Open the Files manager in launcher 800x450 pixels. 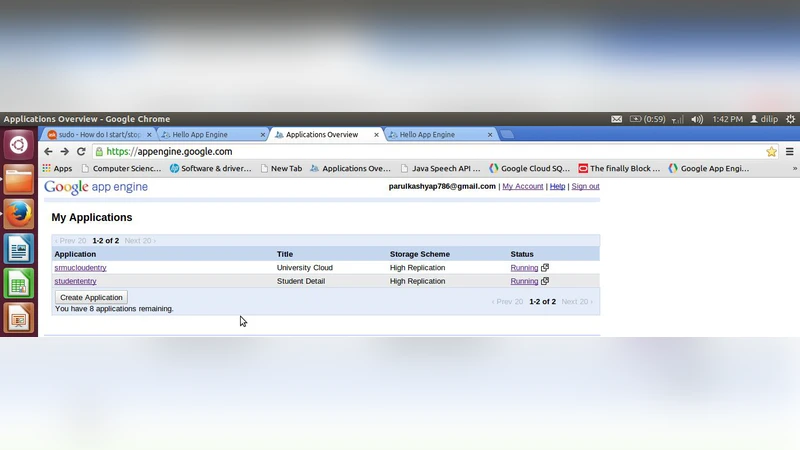pyautogui.click(x=18, y=180)
